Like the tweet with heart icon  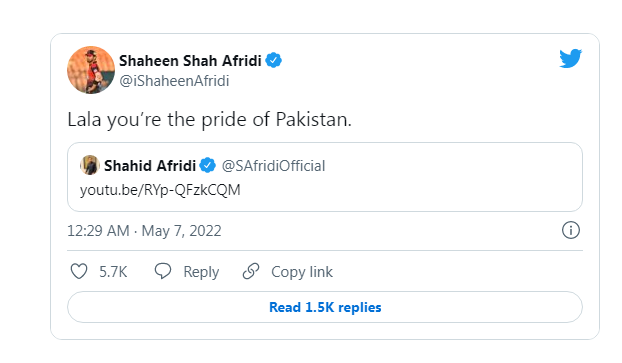coord(79,272)
